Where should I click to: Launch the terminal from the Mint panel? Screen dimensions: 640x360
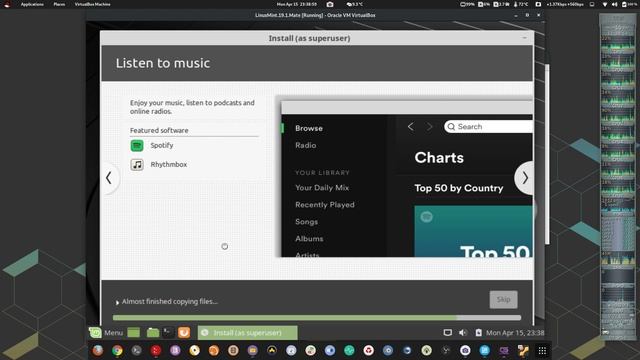pos(168,333)
